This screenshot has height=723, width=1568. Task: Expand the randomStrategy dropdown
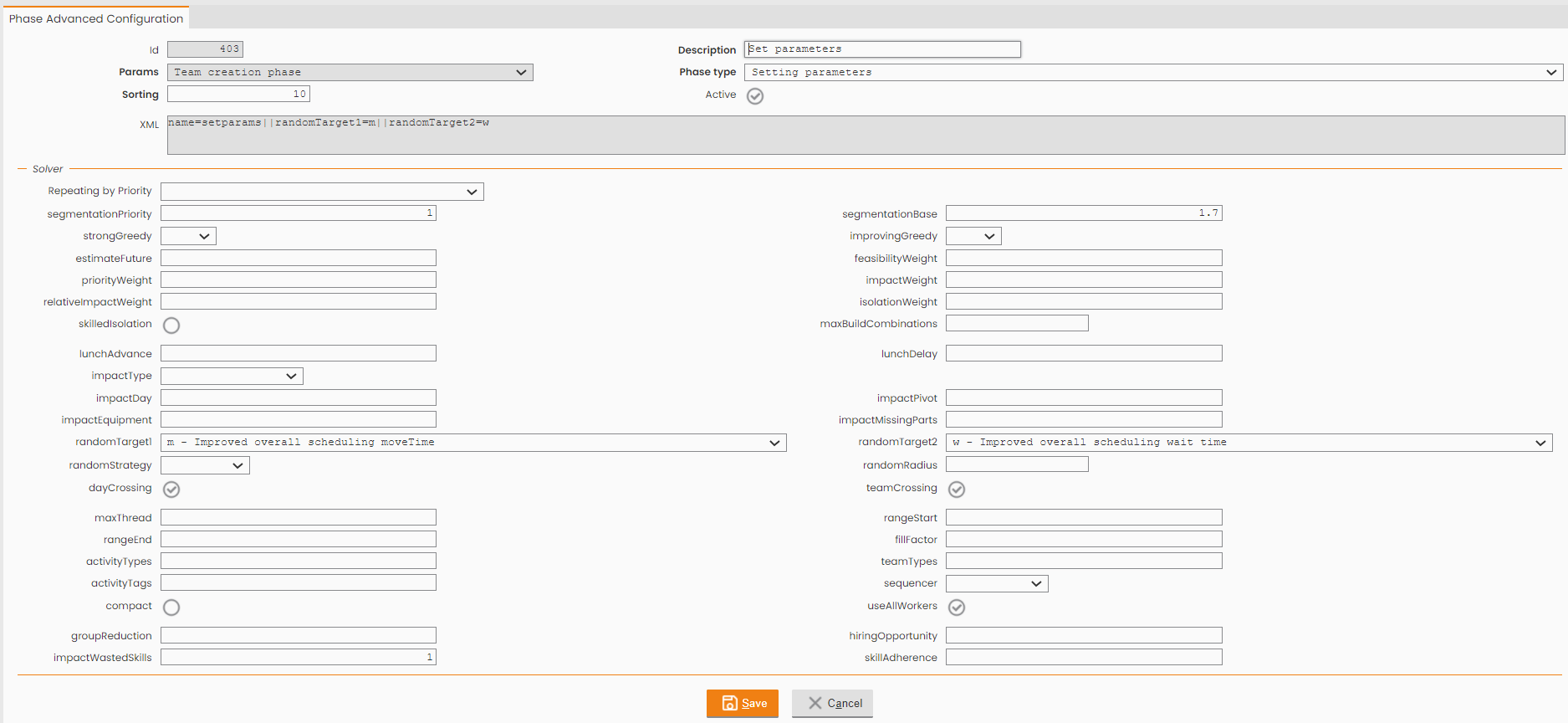pyautogui.click(x=205, y=465)
